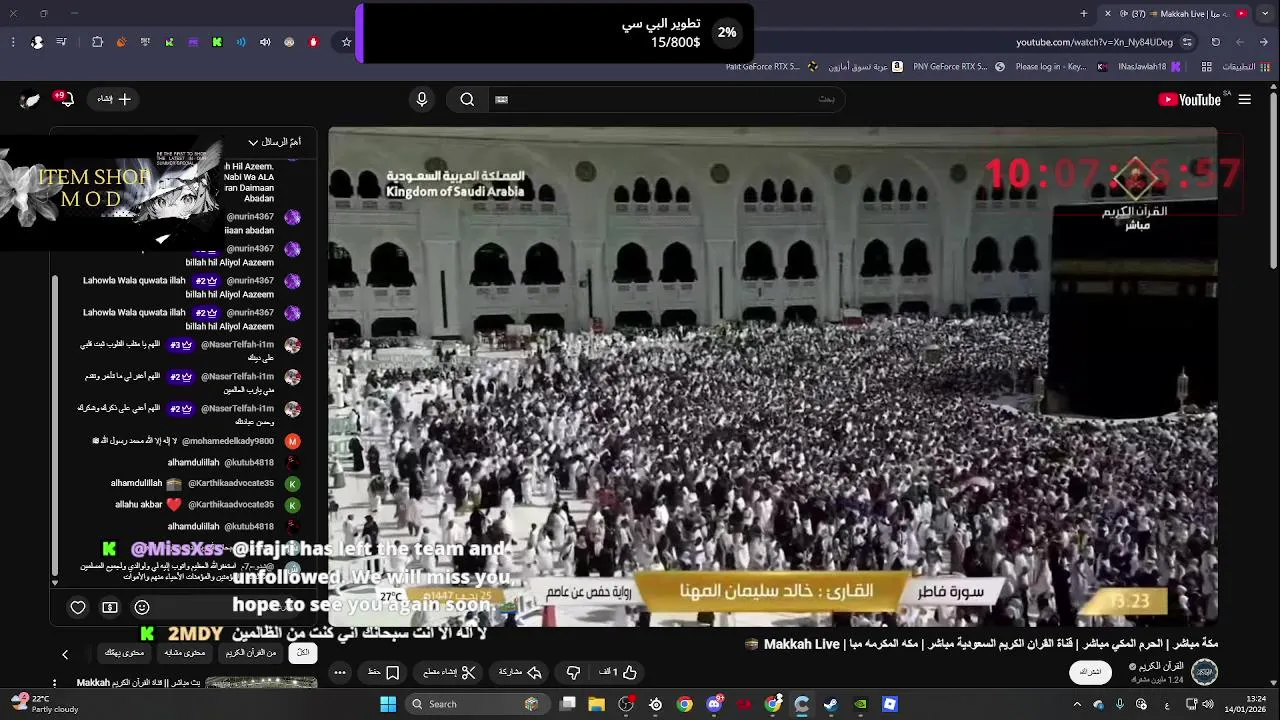Start voice search with the microphone
The image size is (1280, 720).
click(x=422, y=99)
